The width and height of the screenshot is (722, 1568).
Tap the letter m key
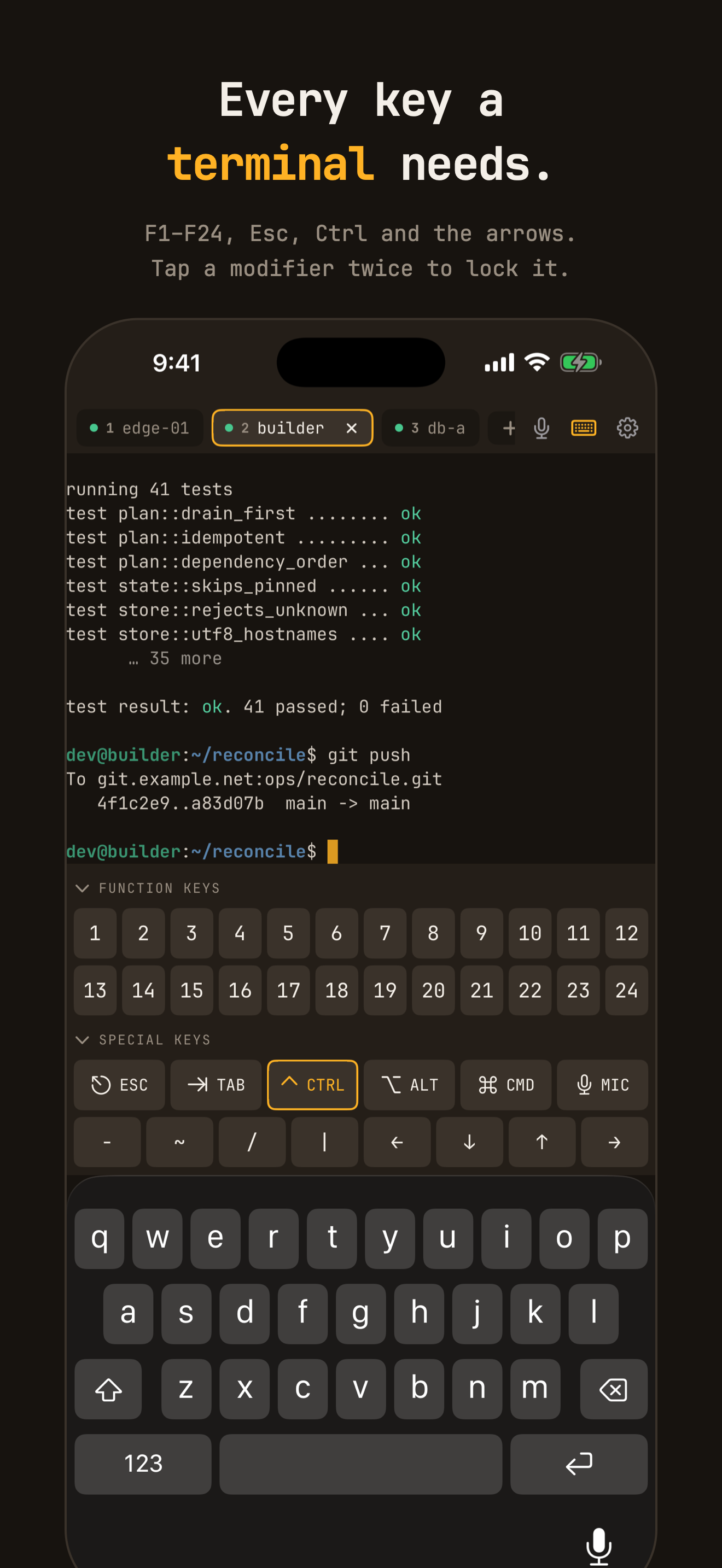point(535,1389)
